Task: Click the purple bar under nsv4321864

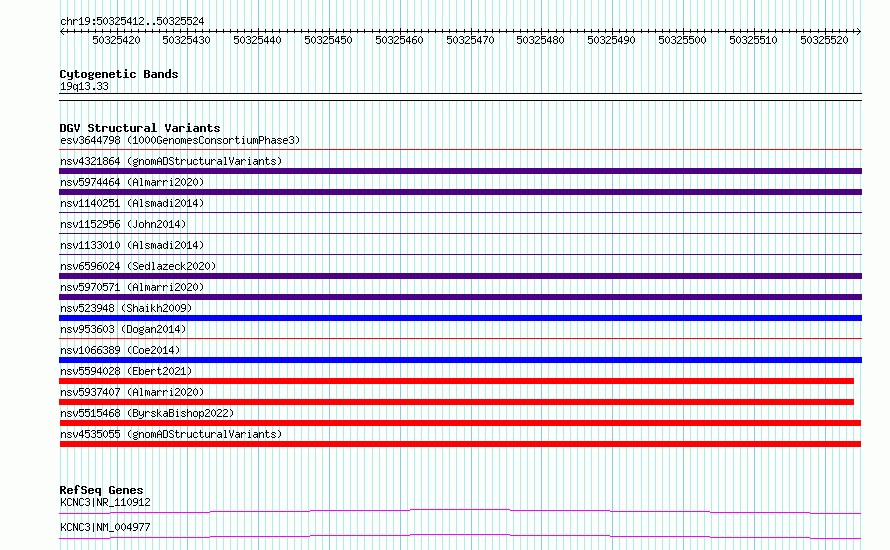Action: coord(460,171)
